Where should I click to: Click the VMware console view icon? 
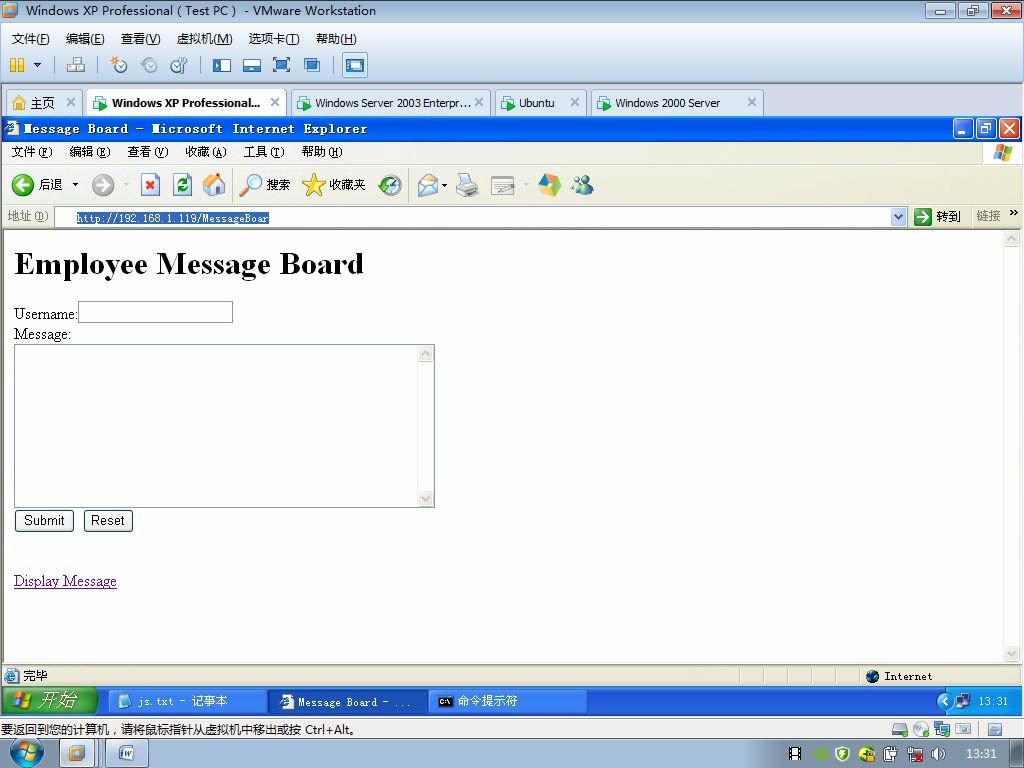(x=355, y=65)
